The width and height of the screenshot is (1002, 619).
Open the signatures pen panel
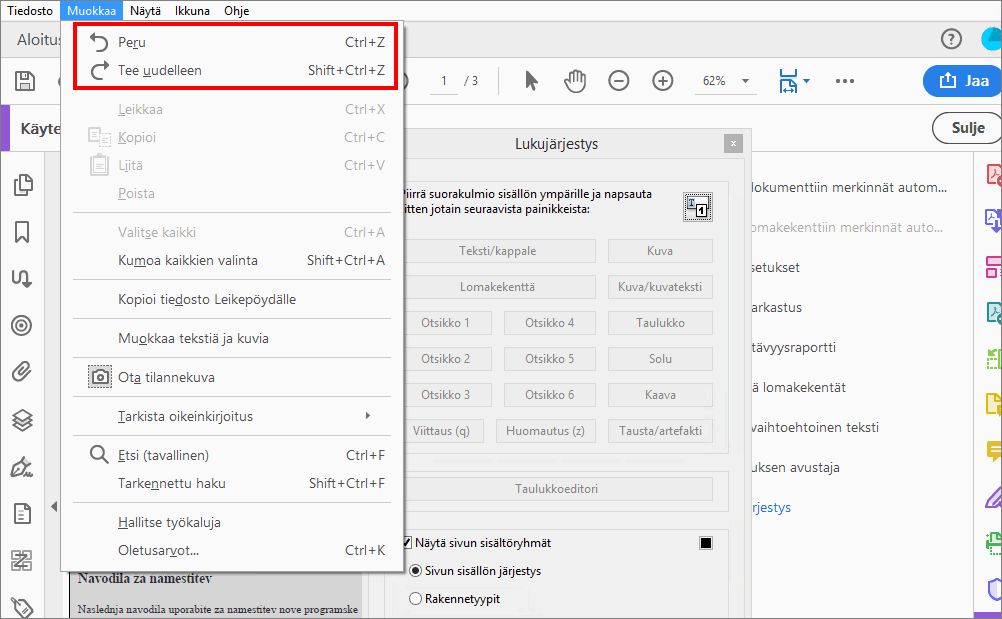(x=22, y=467)
